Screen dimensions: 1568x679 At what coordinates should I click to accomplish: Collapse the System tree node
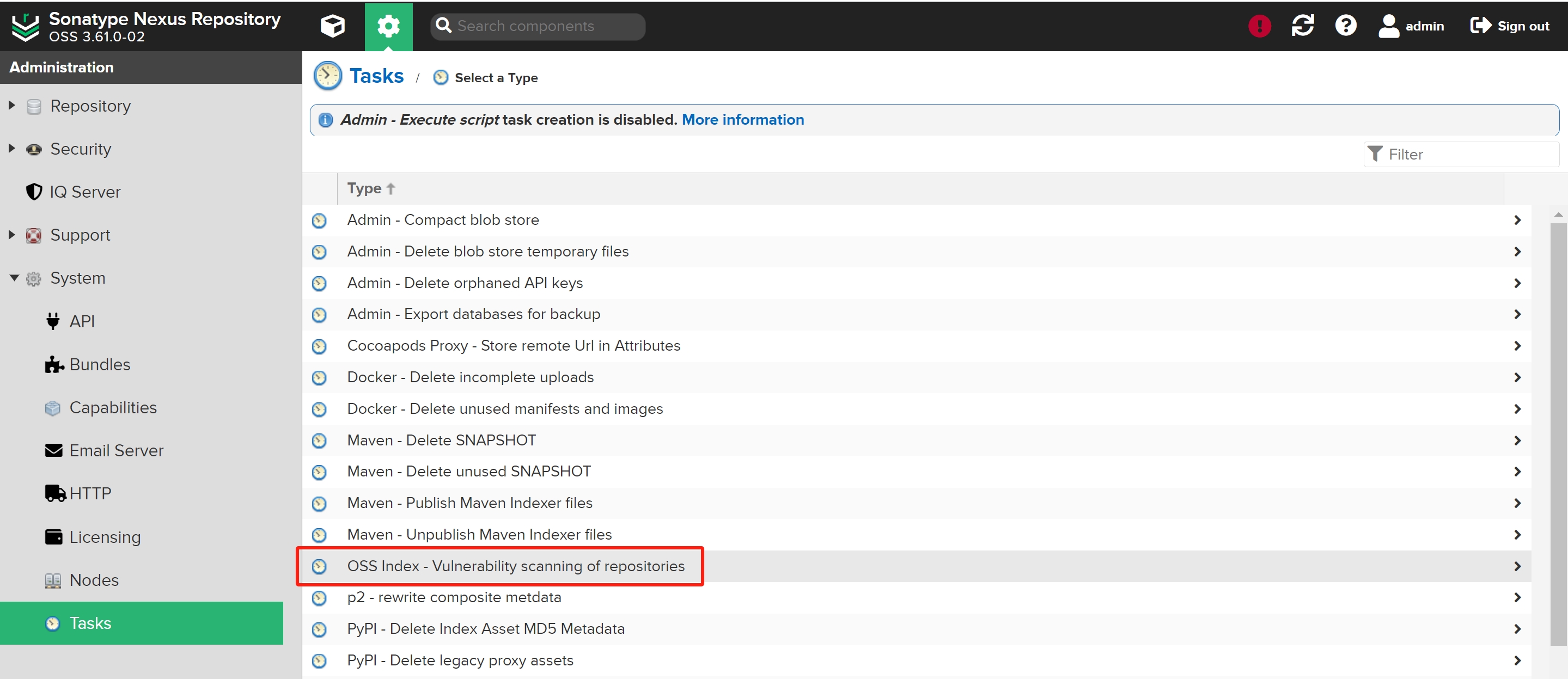pyautogui.click(x=14, y=278)
